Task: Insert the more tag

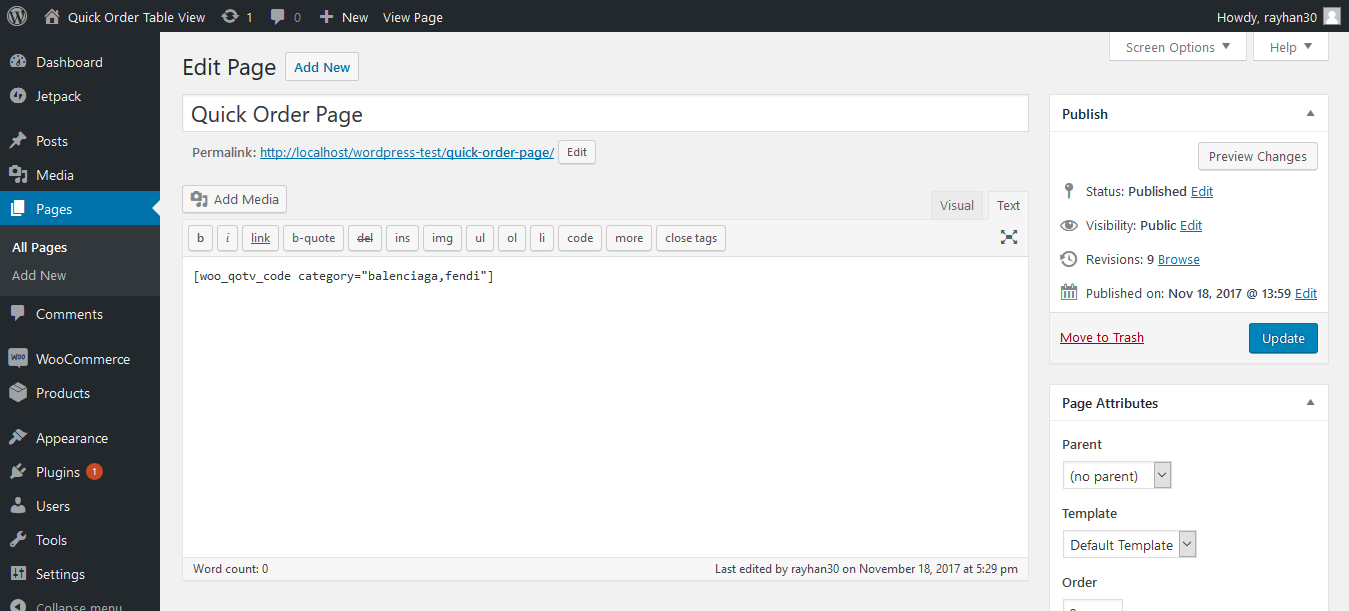Action: point(629,238)
